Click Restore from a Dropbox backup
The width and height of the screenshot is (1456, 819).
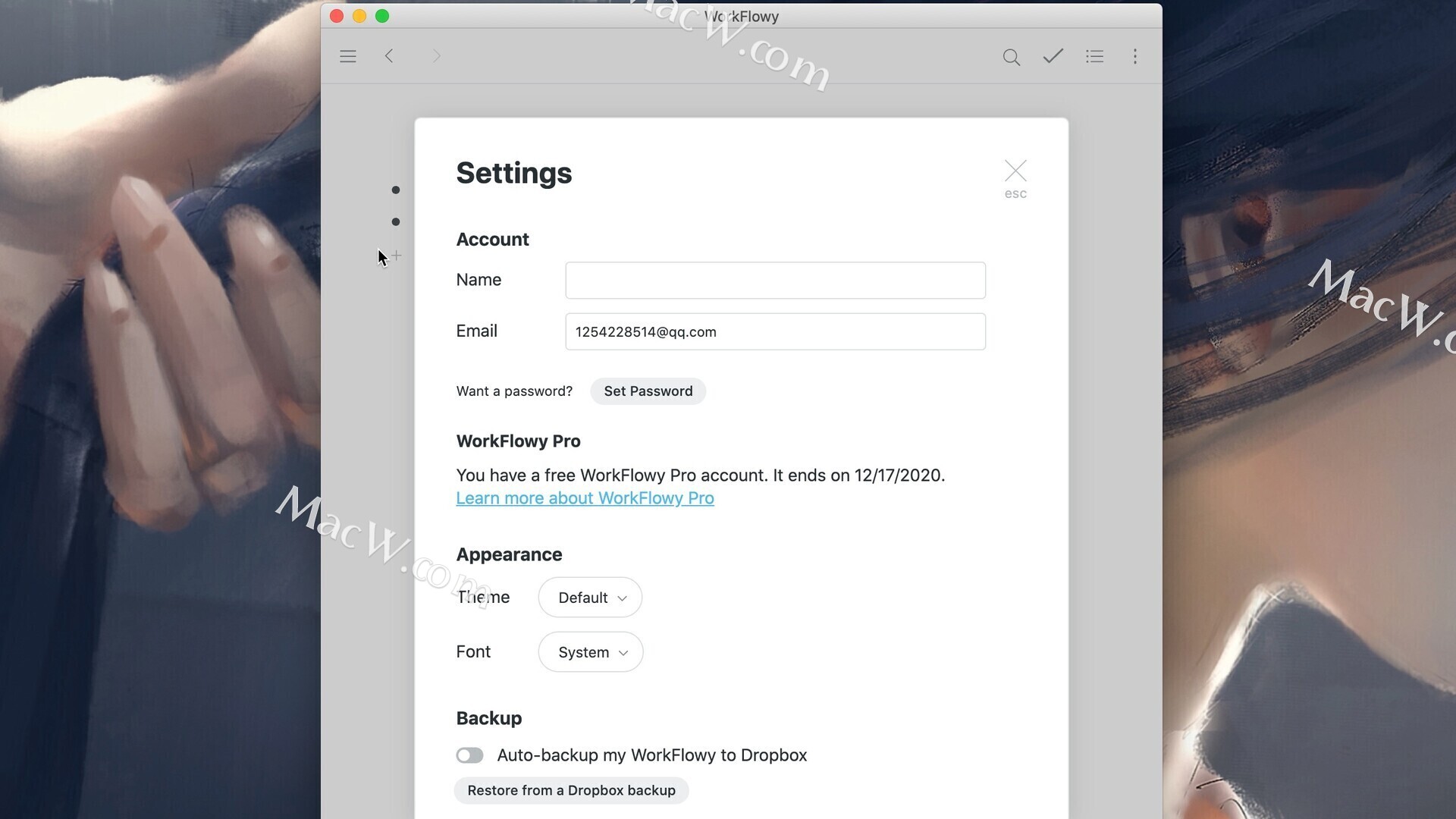(571, 790)
